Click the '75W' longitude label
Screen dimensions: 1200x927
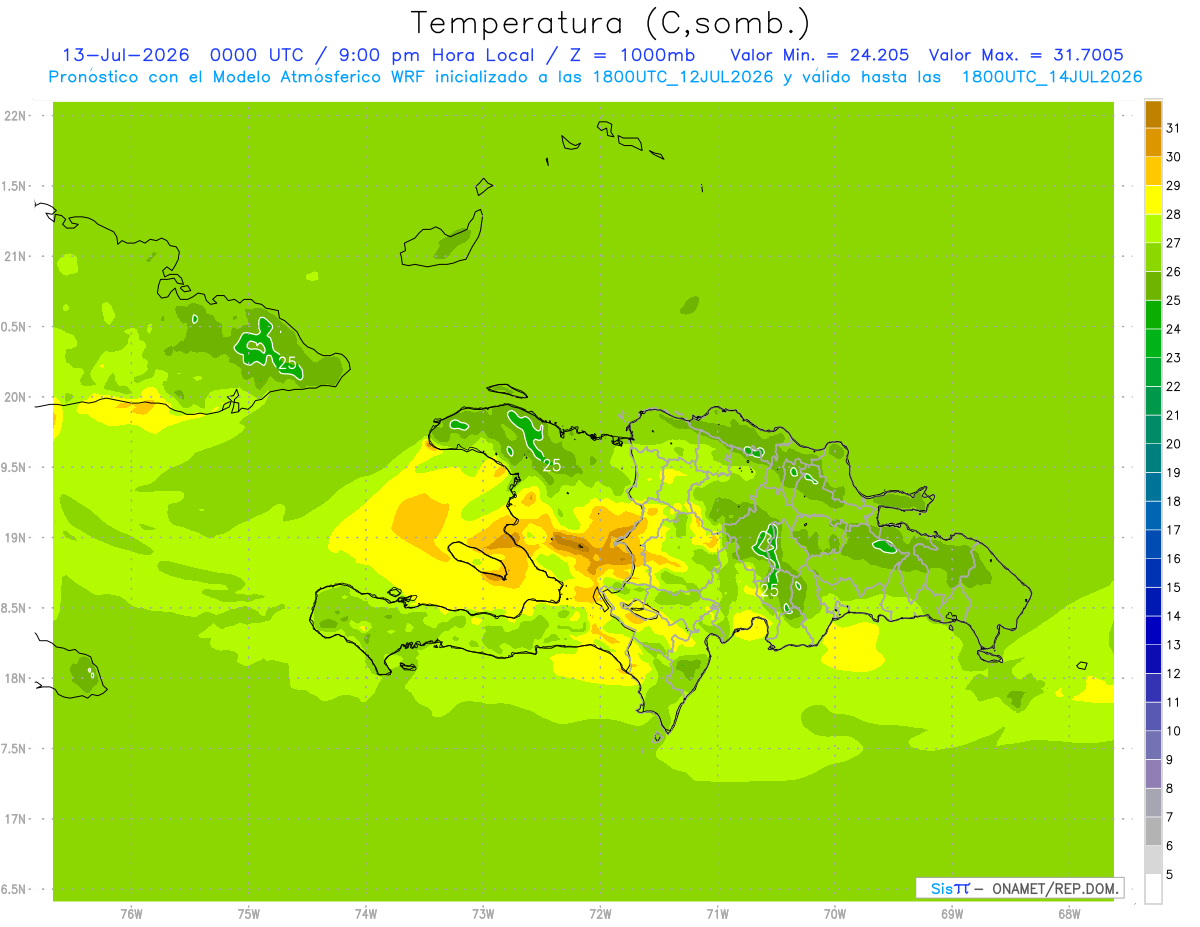(x=248, y=914)
